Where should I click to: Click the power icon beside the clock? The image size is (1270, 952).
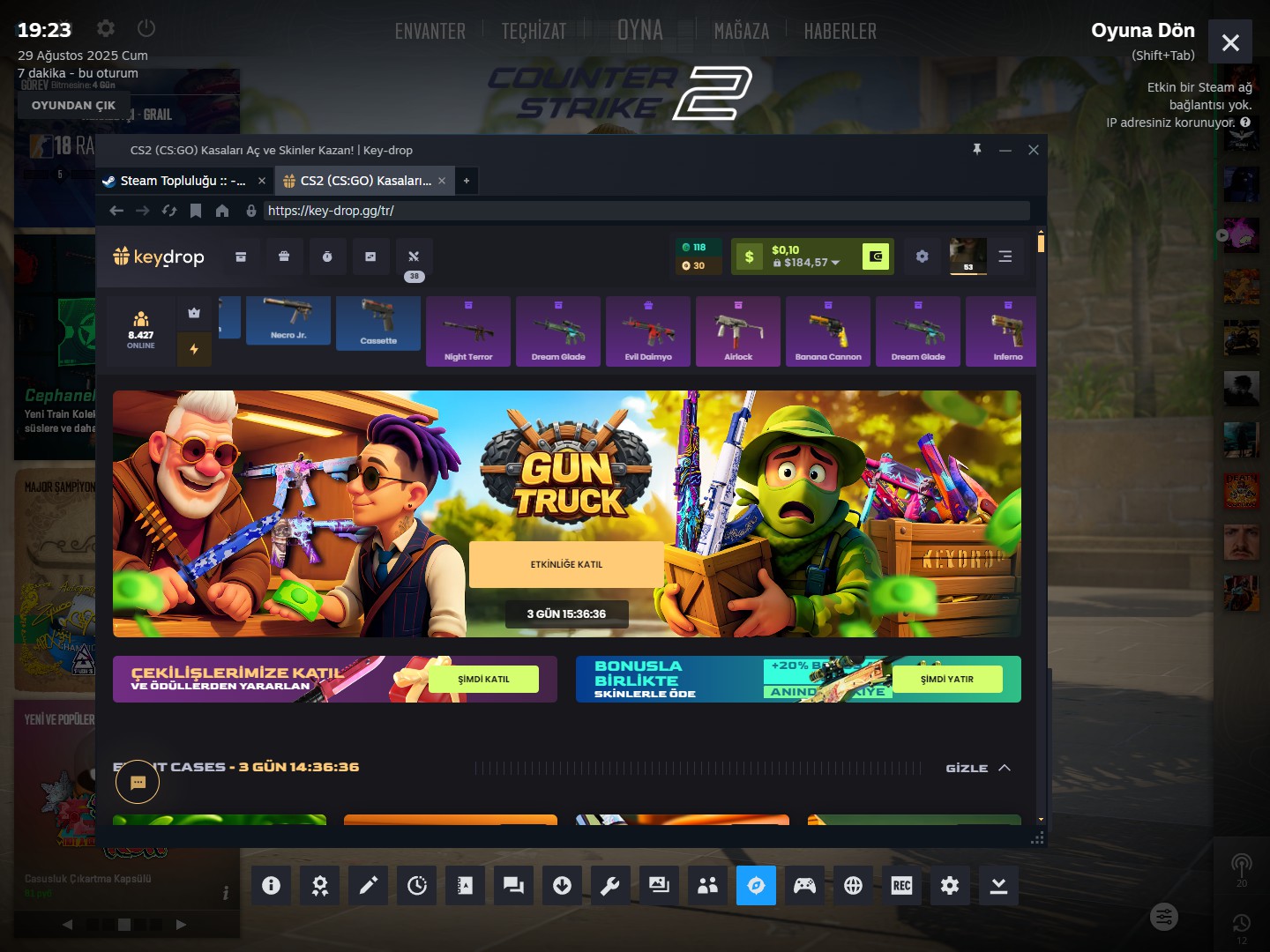[x=146, y=28]
